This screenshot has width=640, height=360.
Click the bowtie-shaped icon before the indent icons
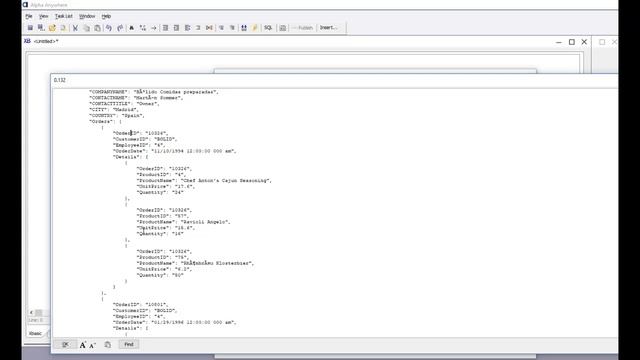[x=209, y=28]
